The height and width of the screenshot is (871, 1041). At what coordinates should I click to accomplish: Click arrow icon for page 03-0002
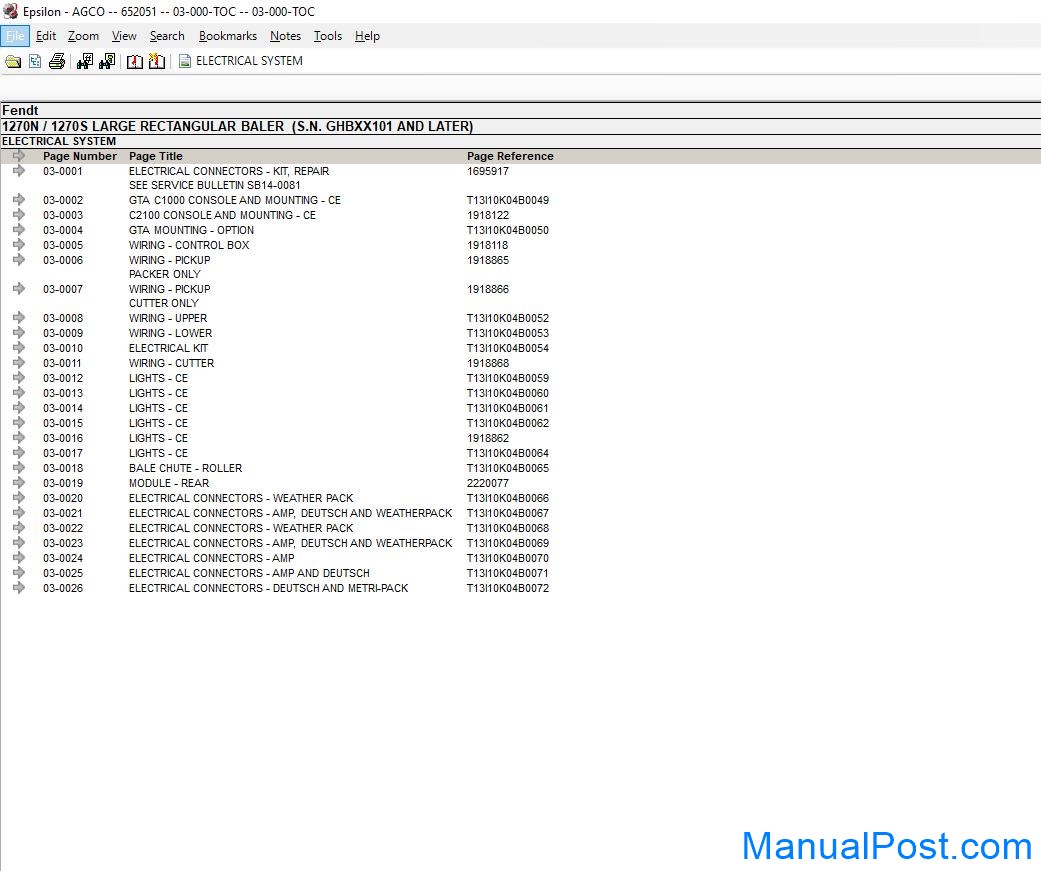click(x=19, y=199)
